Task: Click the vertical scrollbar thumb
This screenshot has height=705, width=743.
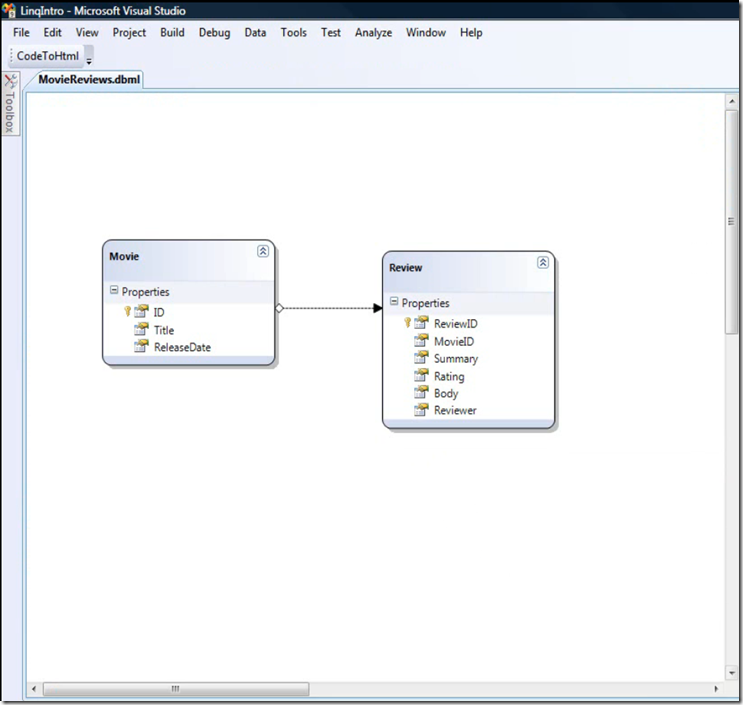Action: pyautogui.click(x=732, y=222)
